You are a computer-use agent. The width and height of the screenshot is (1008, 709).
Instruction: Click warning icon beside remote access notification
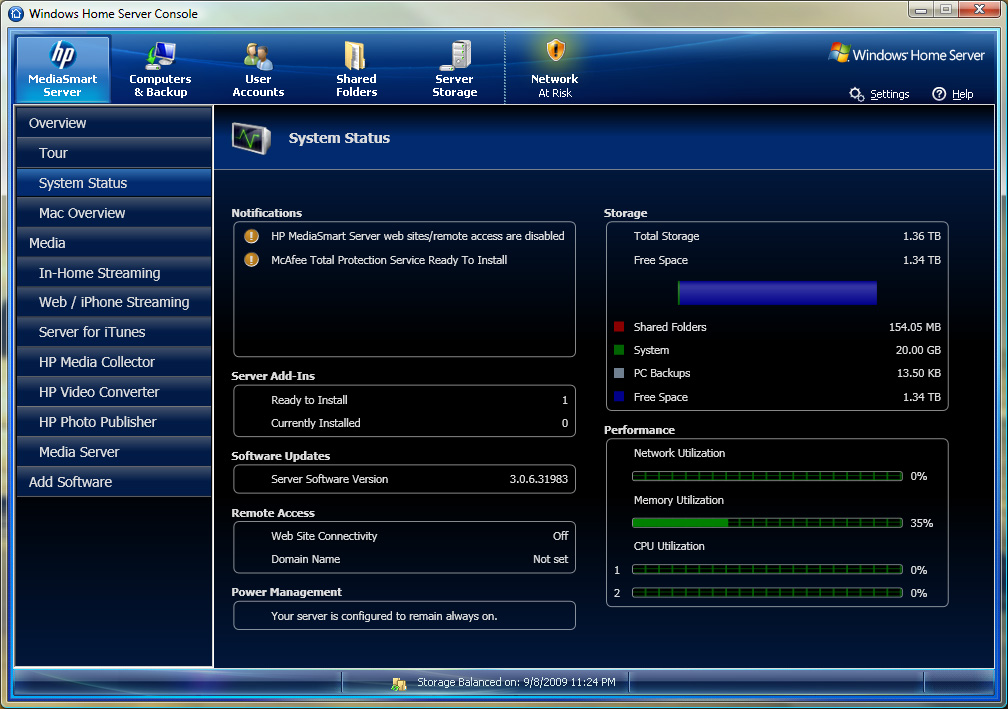coord(251,236)
